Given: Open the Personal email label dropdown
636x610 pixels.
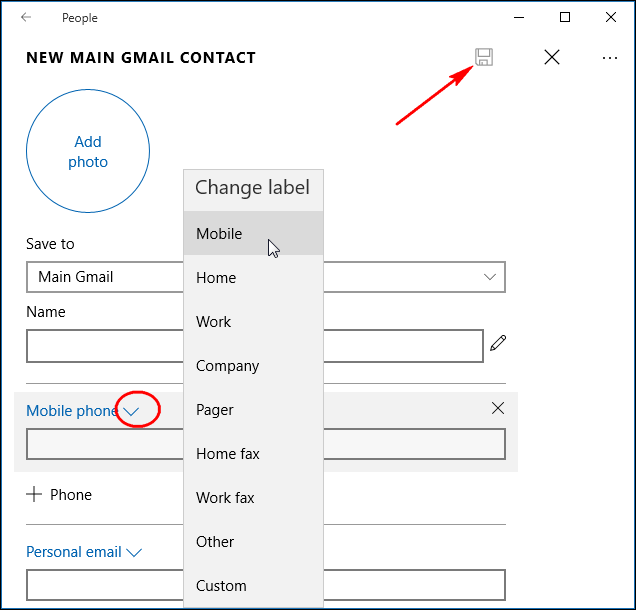Looking at the screenshot, I should click(84, 552).
